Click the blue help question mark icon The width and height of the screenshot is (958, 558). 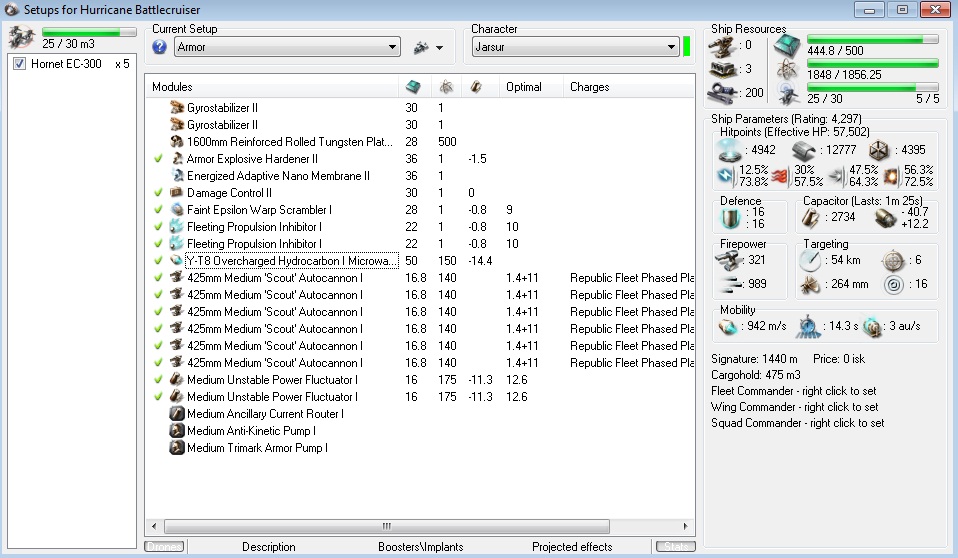pyautogui.click(x=159, y=47)
